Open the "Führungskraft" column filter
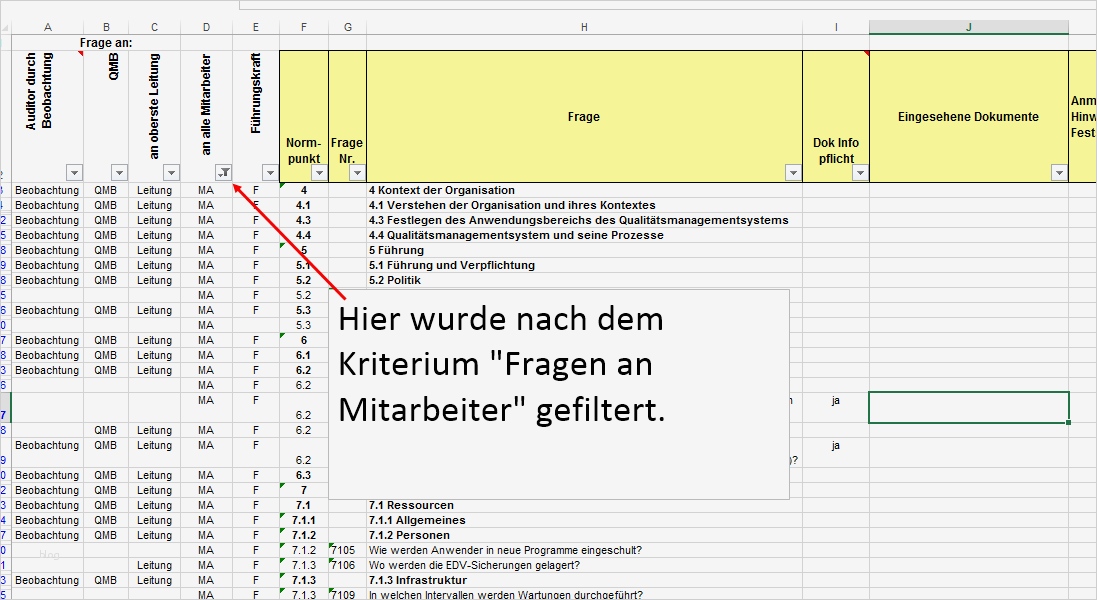This screenshot has width=1097, height=600. [x=269, y=172]
